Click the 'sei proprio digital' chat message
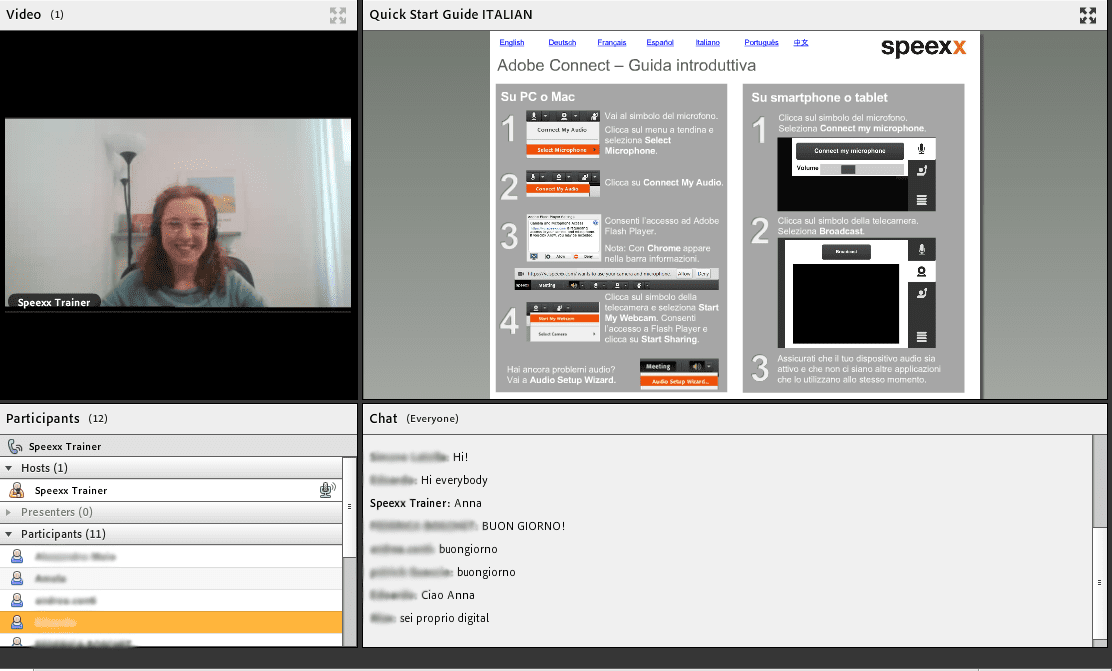Viewport: 1112px width, 671px height. (444, 618)
